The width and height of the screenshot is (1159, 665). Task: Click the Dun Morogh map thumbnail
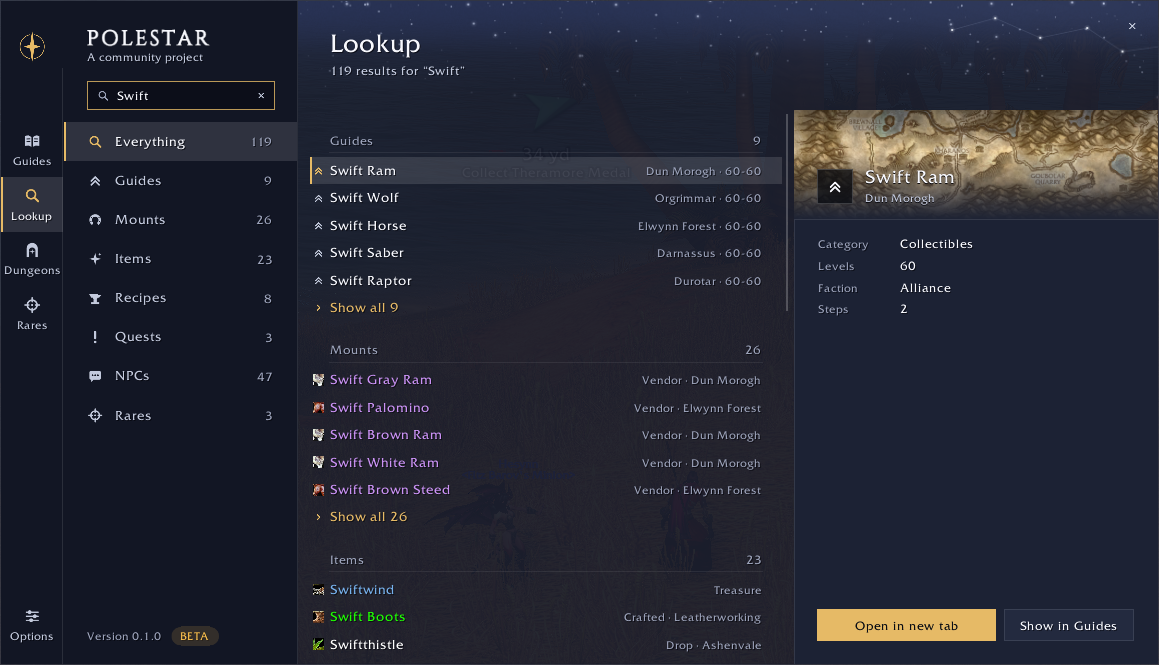click(x=976, y=163)
